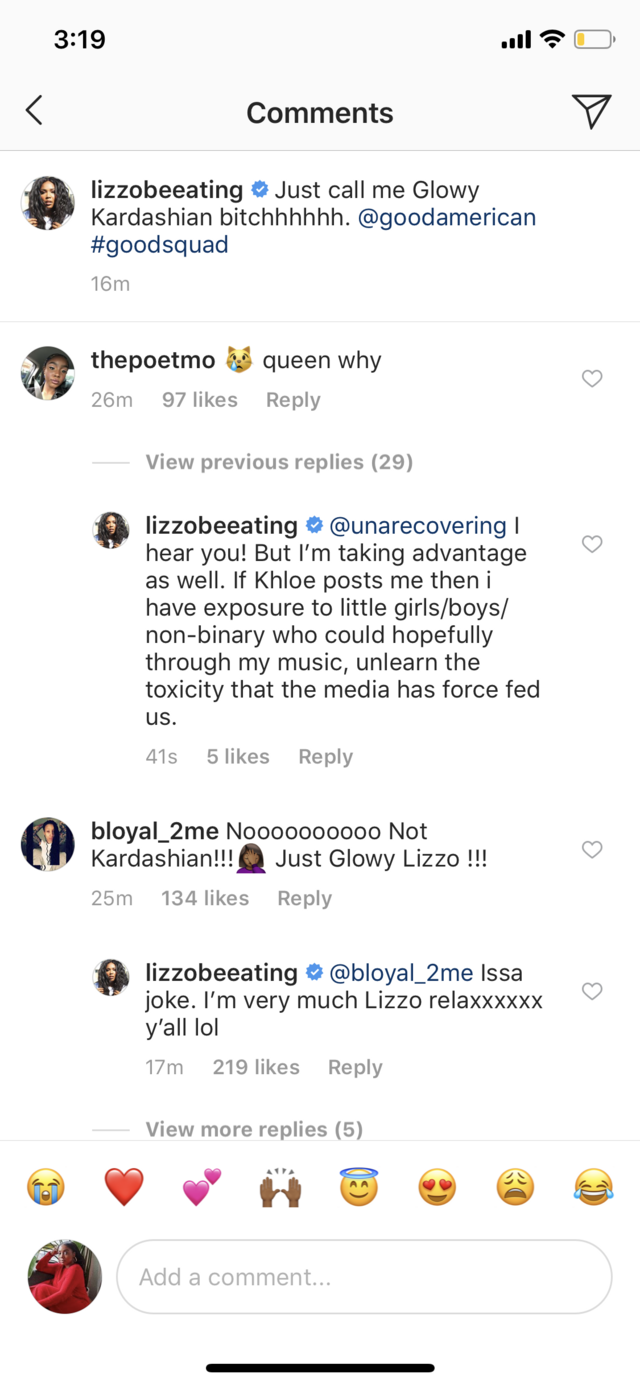The width and height of the screenshot is (640, 1386).
Task: Tap the back arrow to exit Comments
Action: point(34,111)
